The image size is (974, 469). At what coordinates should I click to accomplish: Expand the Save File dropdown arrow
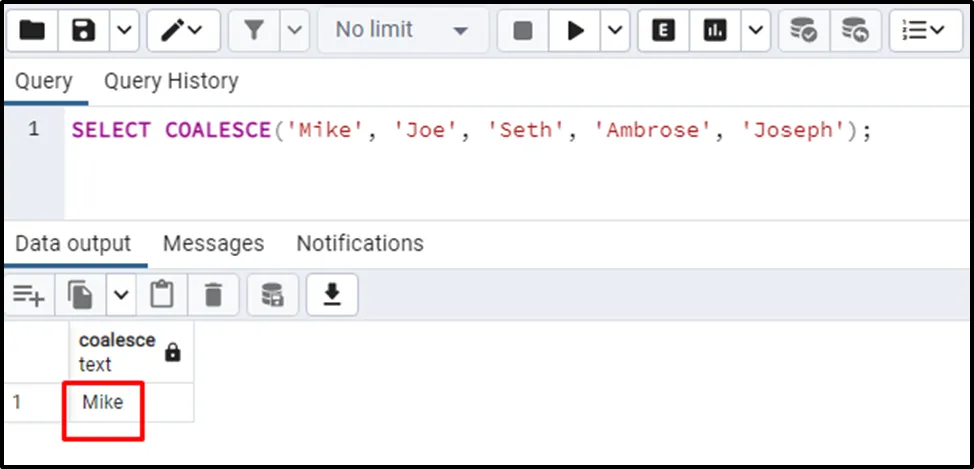124,31
